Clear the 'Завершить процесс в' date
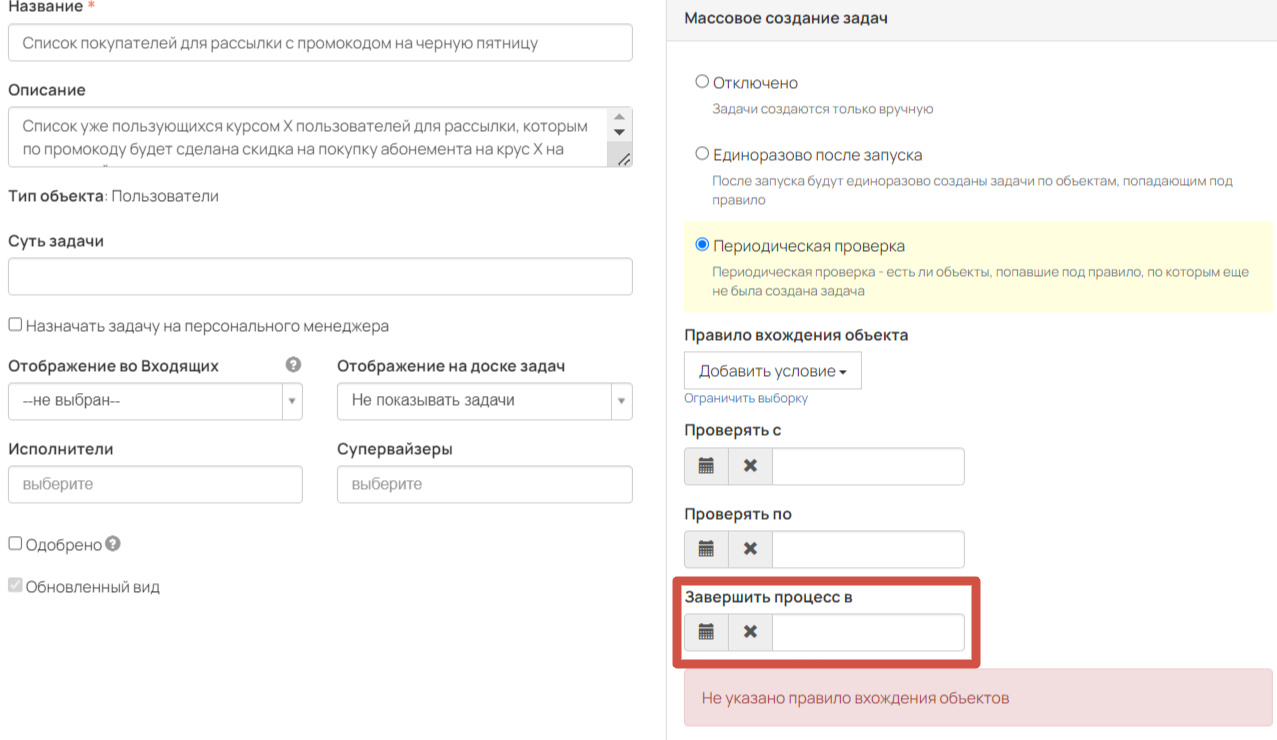Image resolution: width=1277 pixels, height=740 pixels. click(x=750, y=632)
